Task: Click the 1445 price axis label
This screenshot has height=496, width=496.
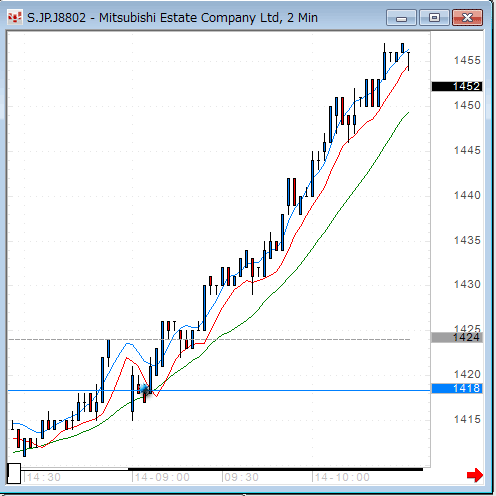Action: coord(467,150)
